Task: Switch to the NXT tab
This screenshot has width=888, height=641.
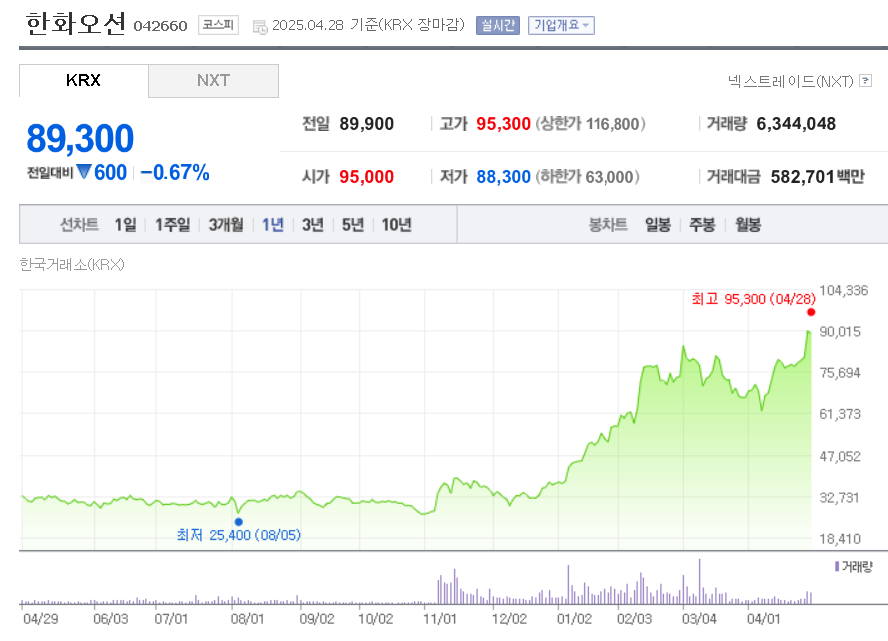Action: pos(214,80)
